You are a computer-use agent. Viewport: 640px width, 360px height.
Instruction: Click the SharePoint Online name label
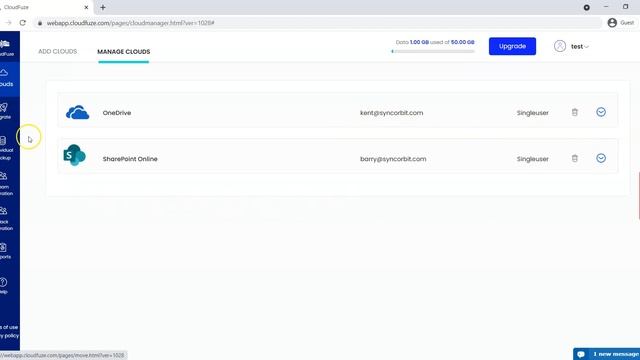(130, 159)
